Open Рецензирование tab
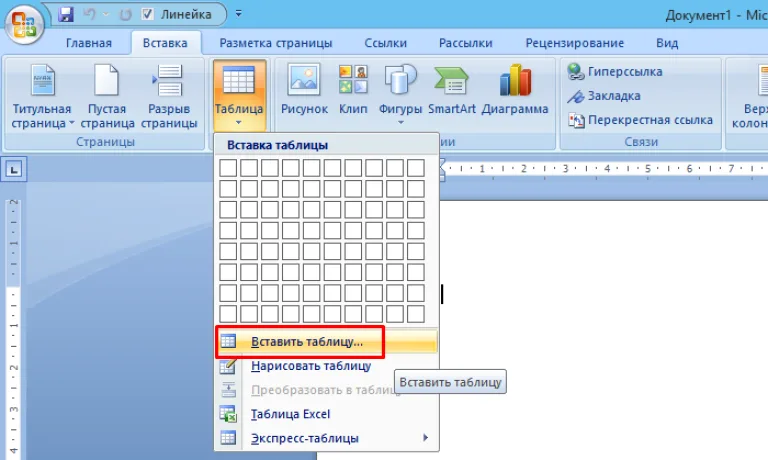768x460 pixels. pyautogui.click(x=575, y=43)
